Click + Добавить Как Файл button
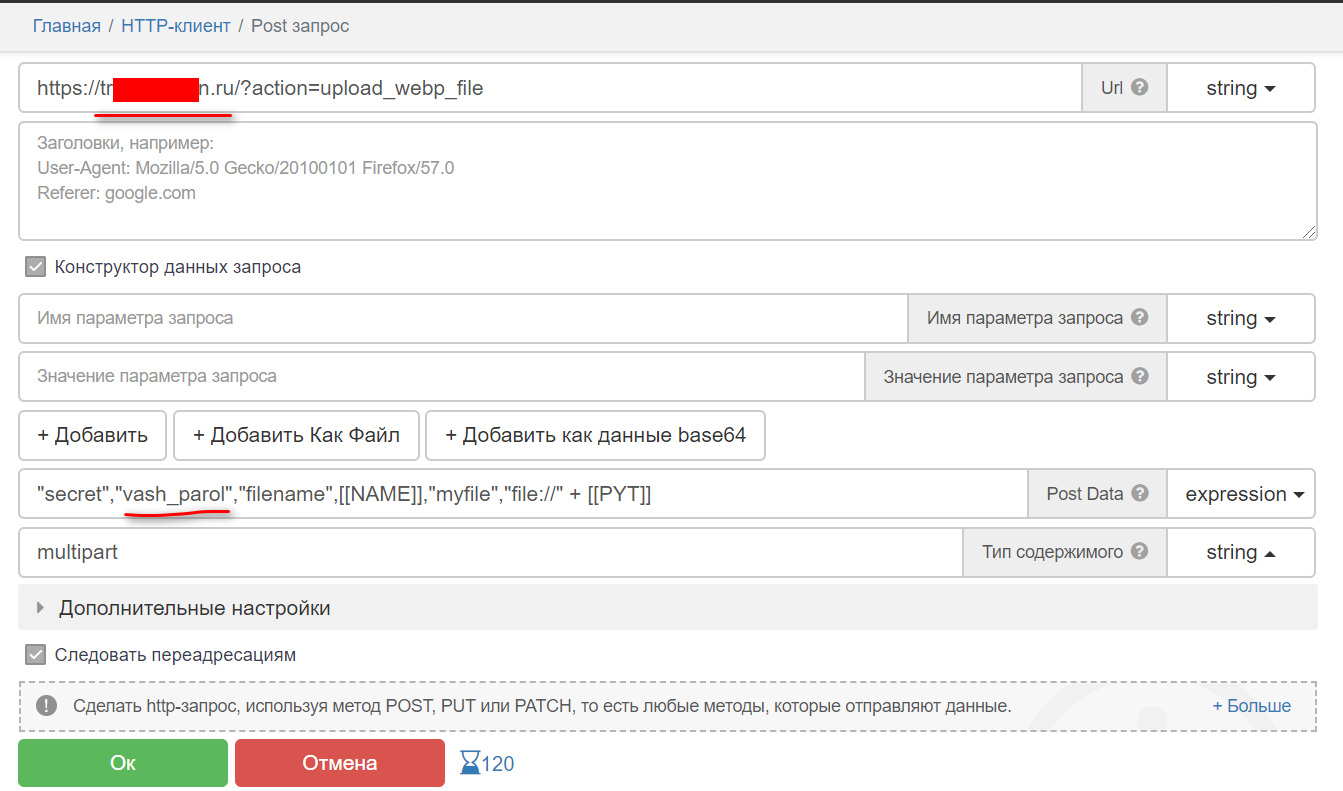 [x=296, y=435]
